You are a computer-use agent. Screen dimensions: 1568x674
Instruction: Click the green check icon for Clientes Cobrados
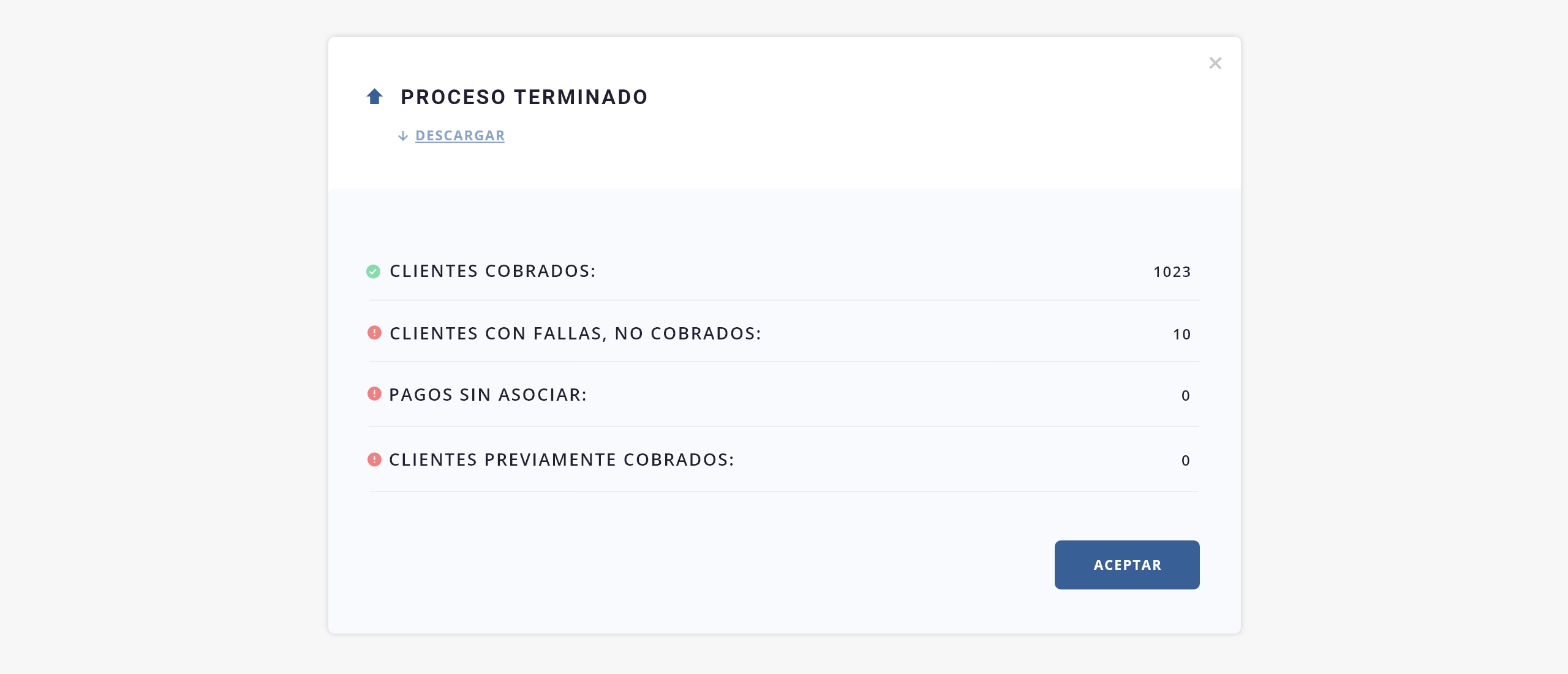coord(373,271)
